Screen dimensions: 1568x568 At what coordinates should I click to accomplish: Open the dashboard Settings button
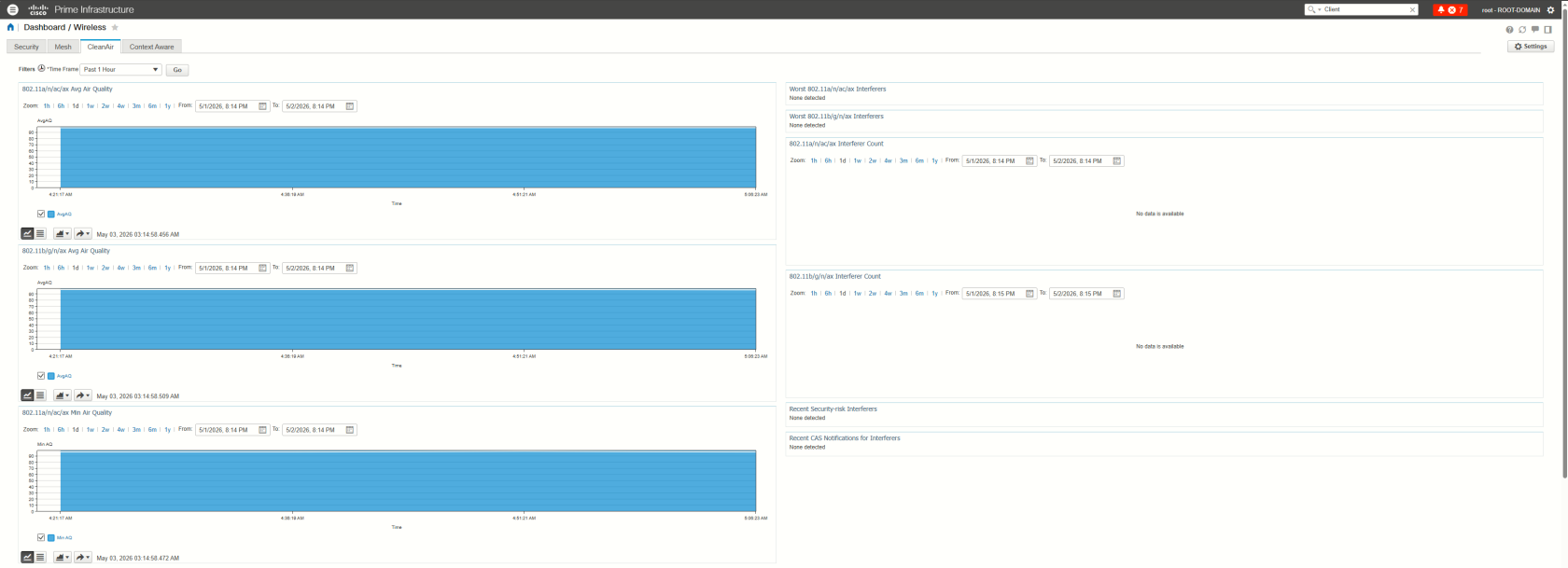coord(1531,47)
